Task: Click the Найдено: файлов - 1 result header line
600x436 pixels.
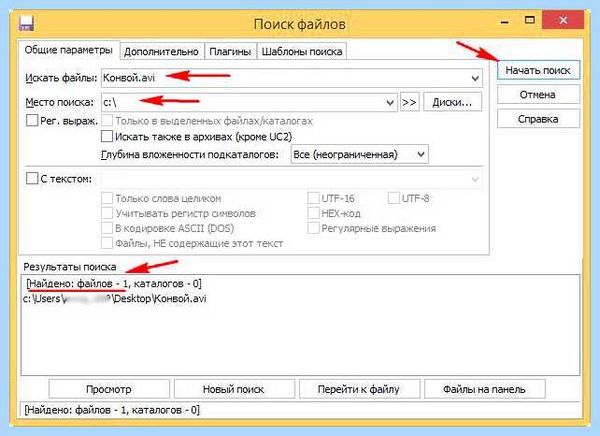Action: (114, 284)
